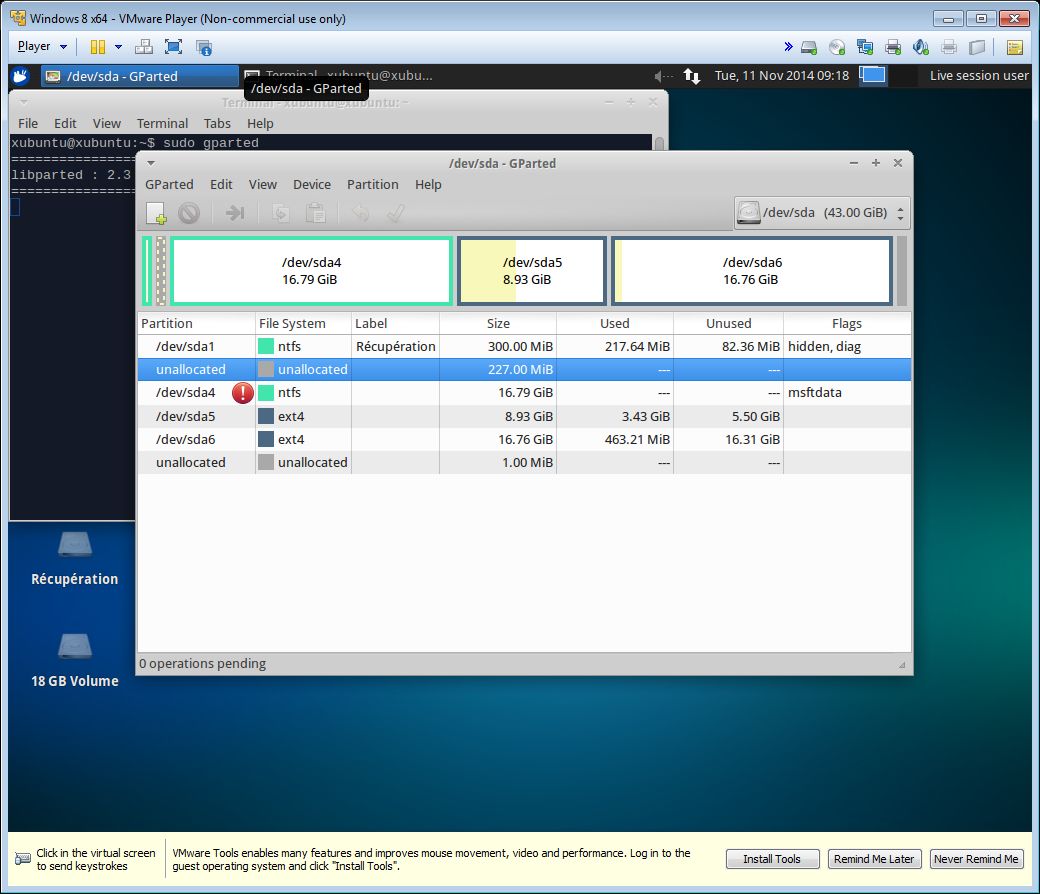Screen dimensions: 1040x894
Task: Open the View menu in GParted
Action: click(x=263, y=184)
